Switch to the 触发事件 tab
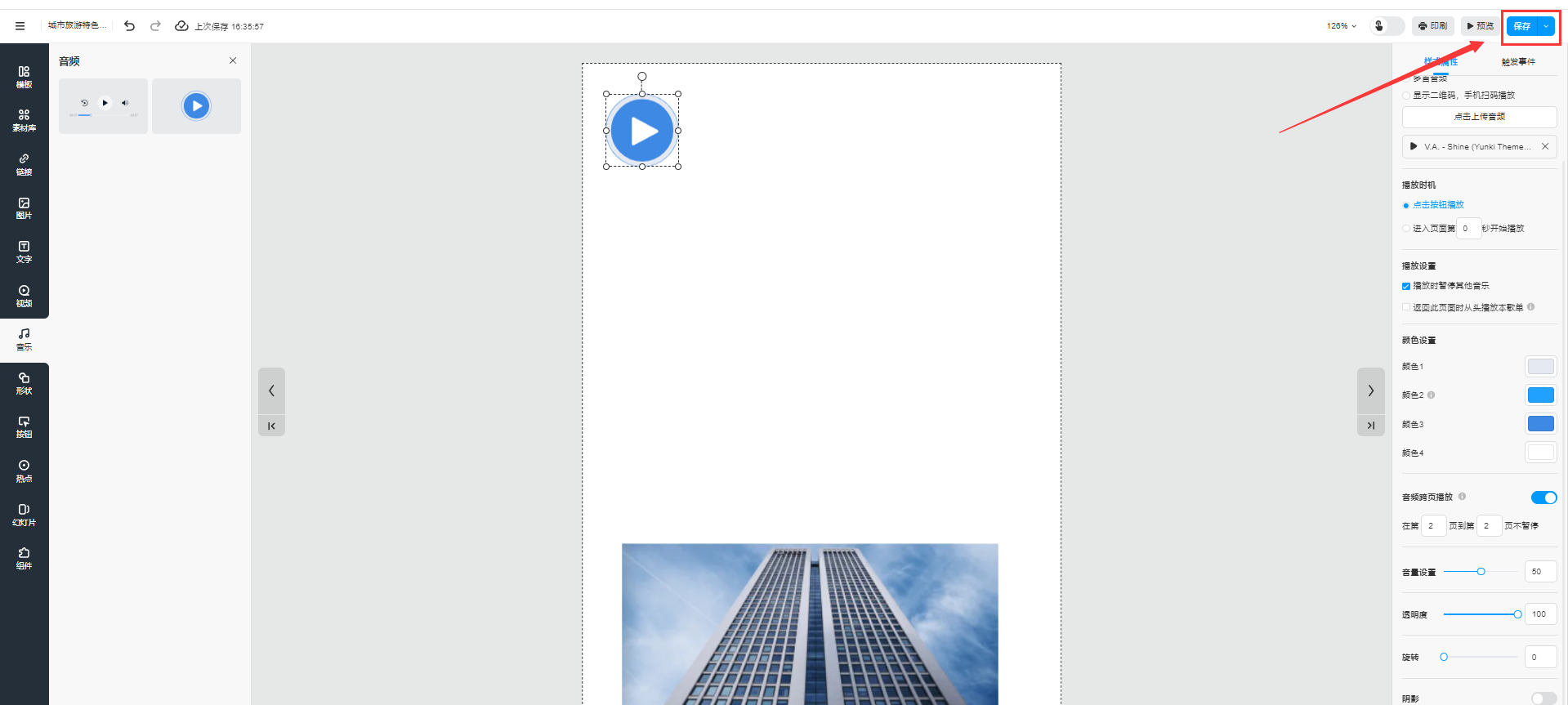 point(1517,62)
